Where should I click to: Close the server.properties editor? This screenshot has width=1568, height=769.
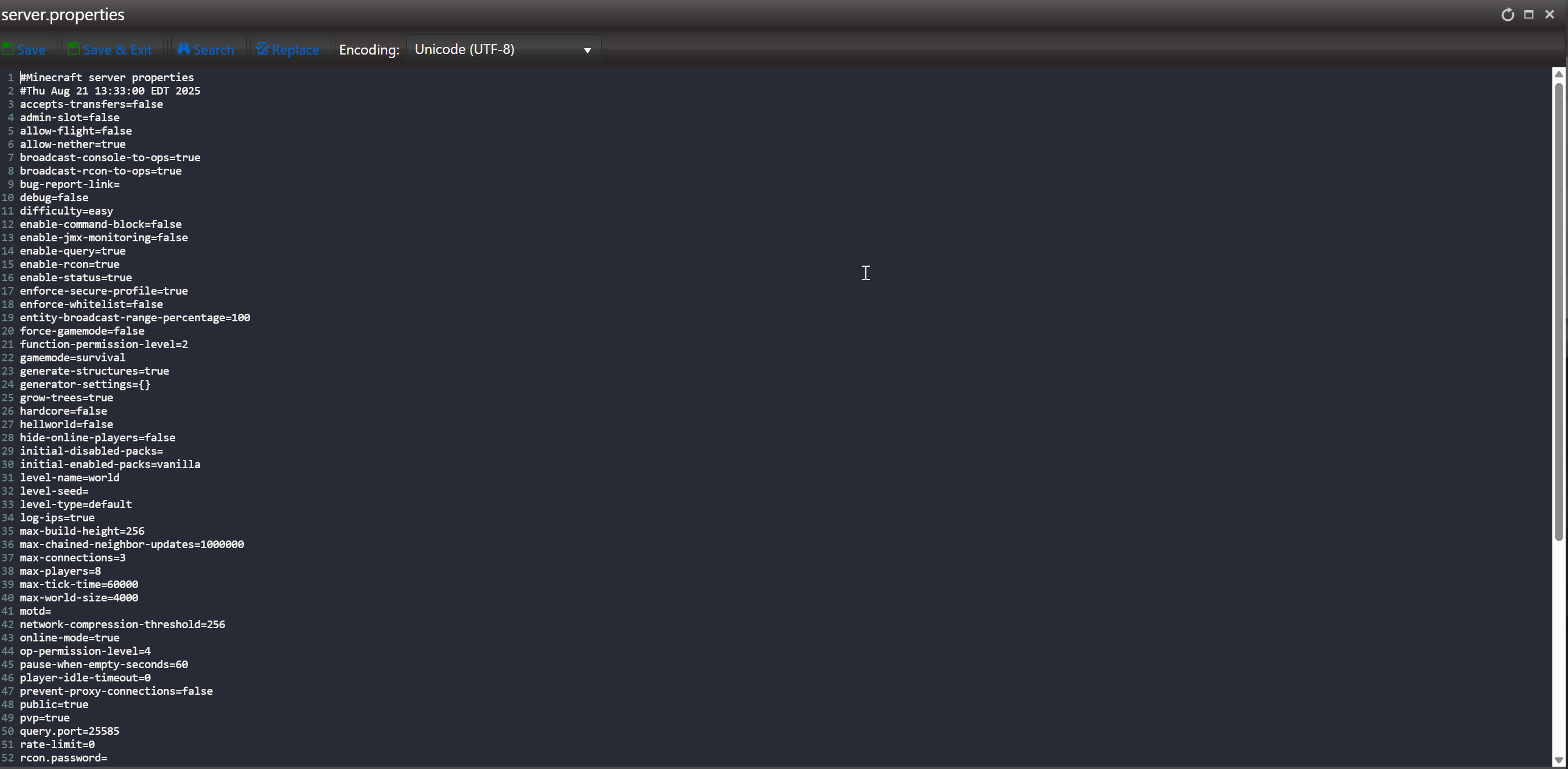click(1550, 14)
